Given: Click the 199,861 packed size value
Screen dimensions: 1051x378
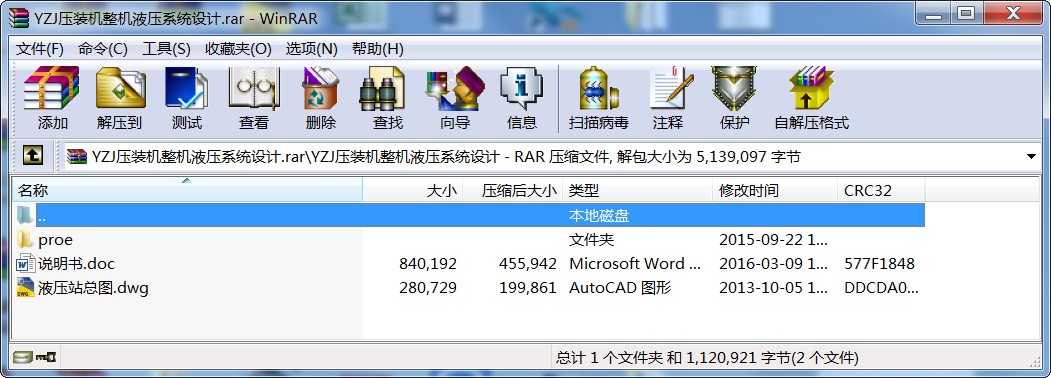Looking at the screenshot, I should [x=528, y=288].
